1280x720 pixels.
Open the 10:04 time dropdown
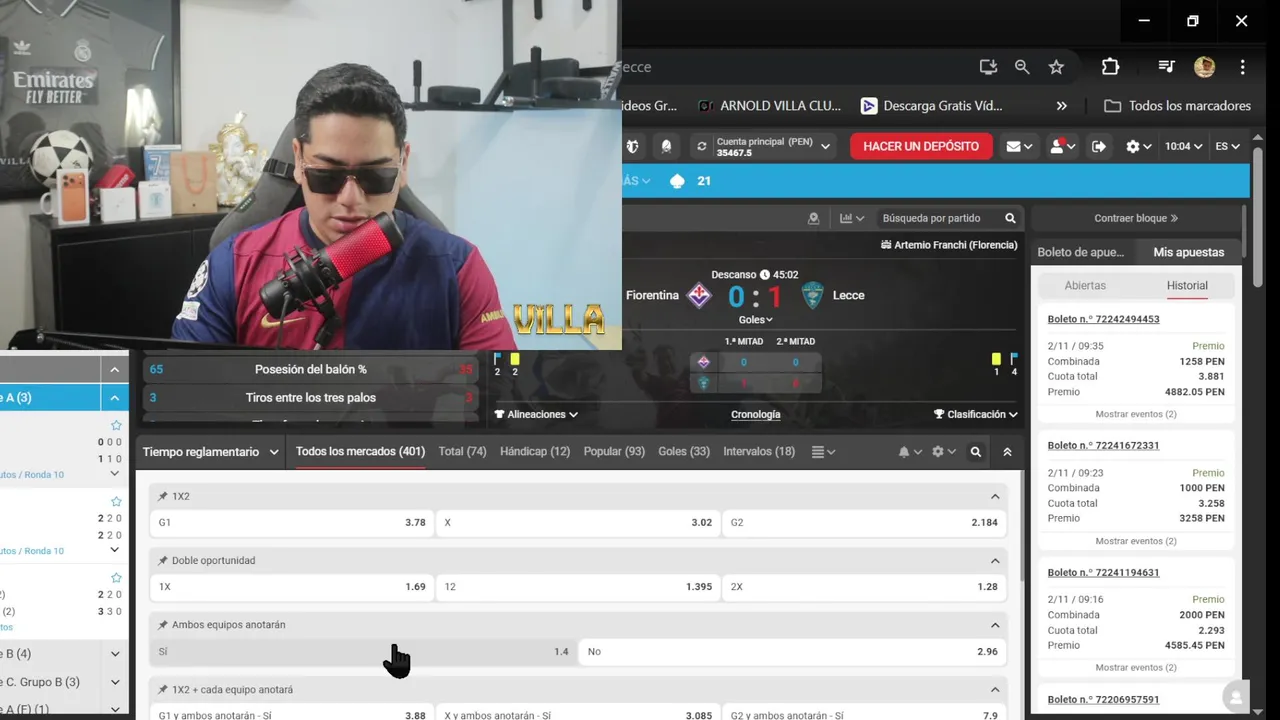coord(1183,146)
